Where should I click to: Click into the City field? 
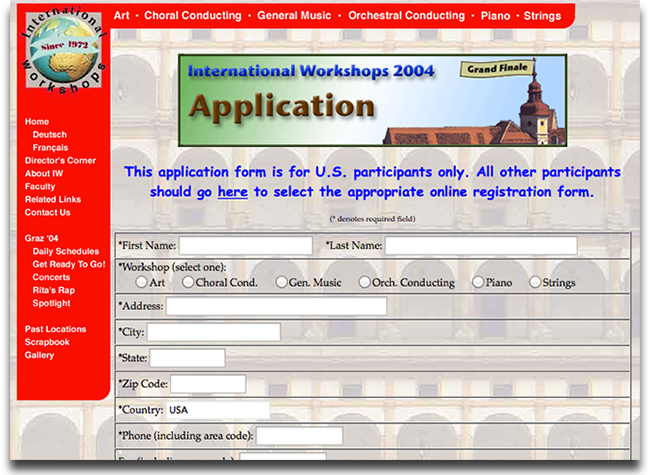(x=213, y=332)
